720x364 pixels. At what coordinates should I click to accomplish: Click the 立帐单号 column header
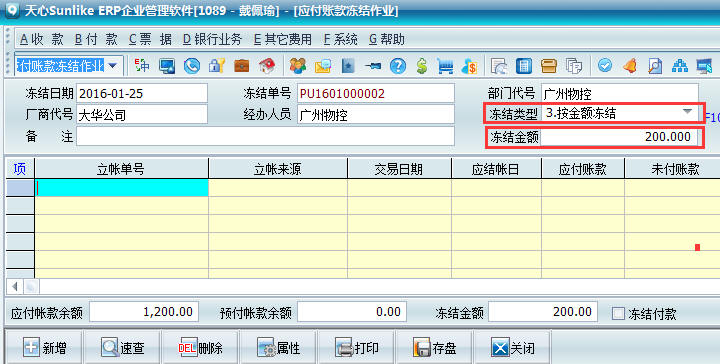[x=121, y=169]
